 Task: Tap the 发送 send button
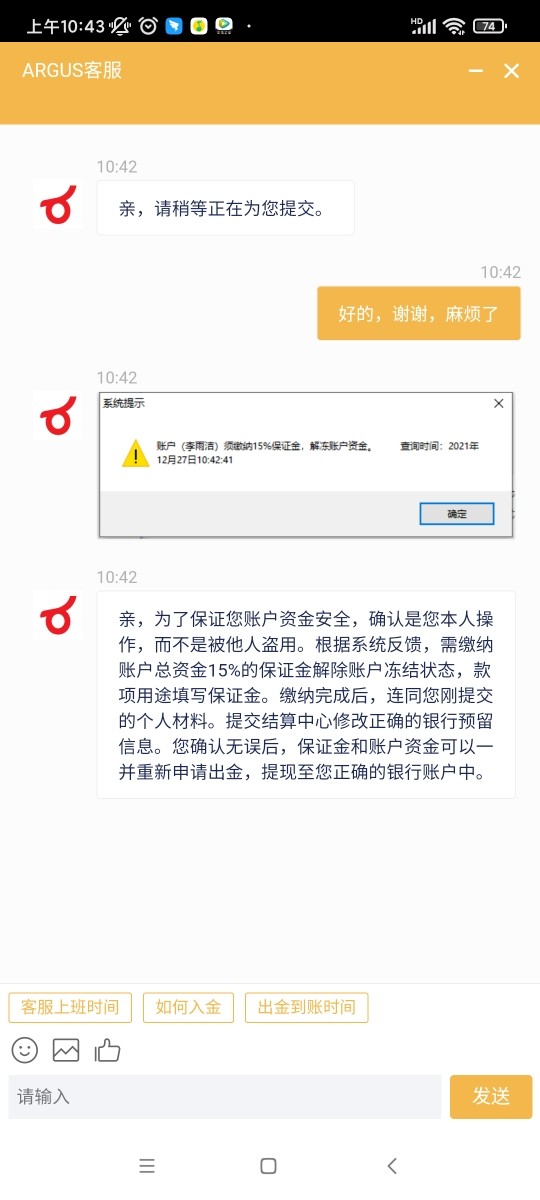(x=491, y=1096)
